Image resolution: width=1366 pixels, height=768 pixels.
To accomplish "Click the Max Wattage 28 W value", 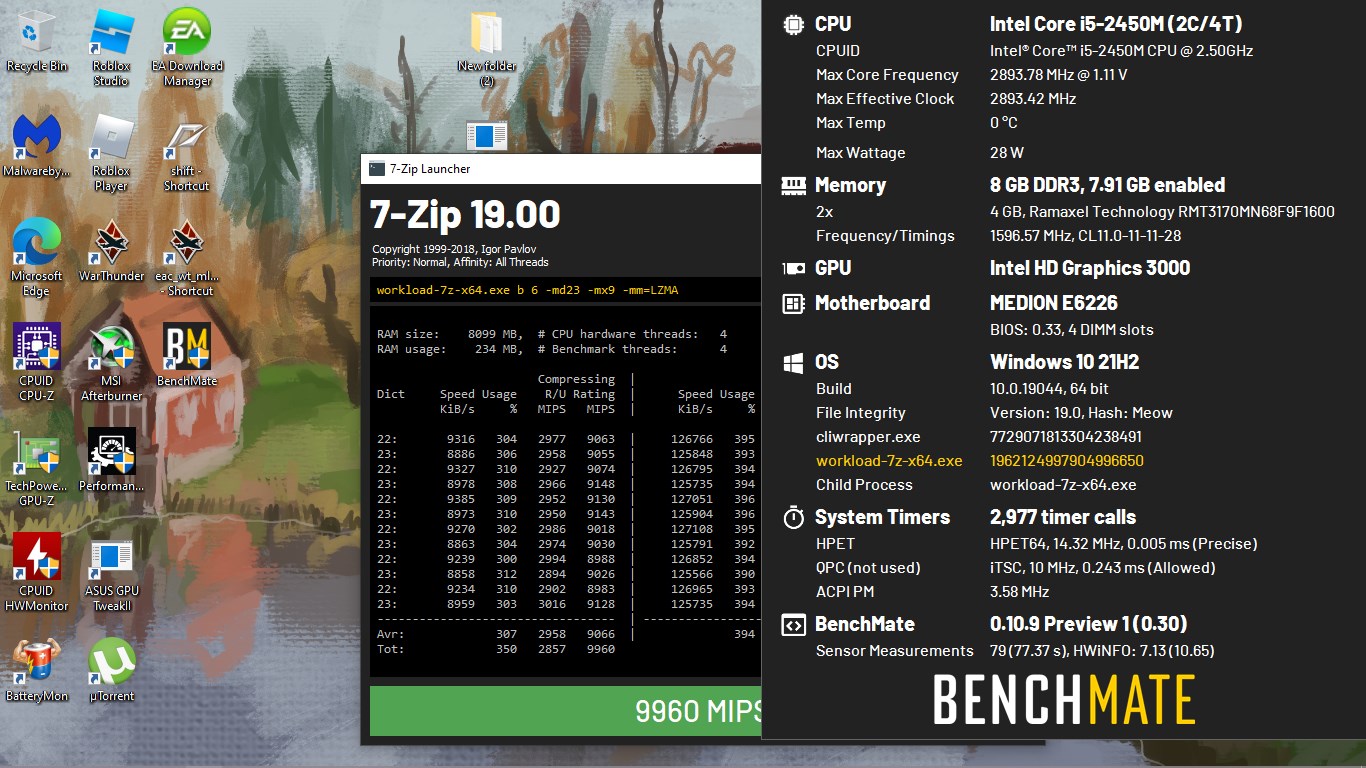I will point(1007,153).
